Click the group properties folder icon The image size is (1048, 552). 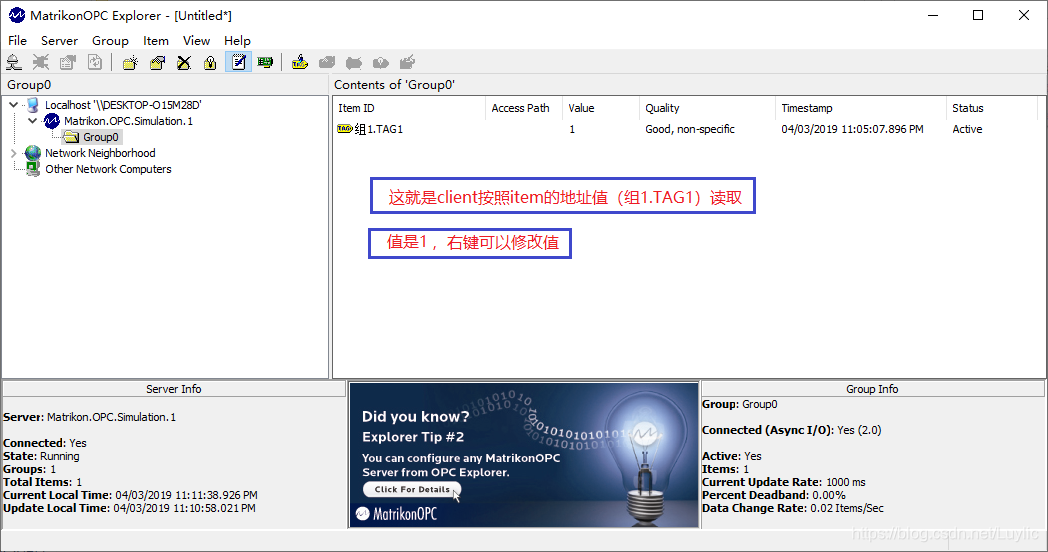(x=157, y=62)
